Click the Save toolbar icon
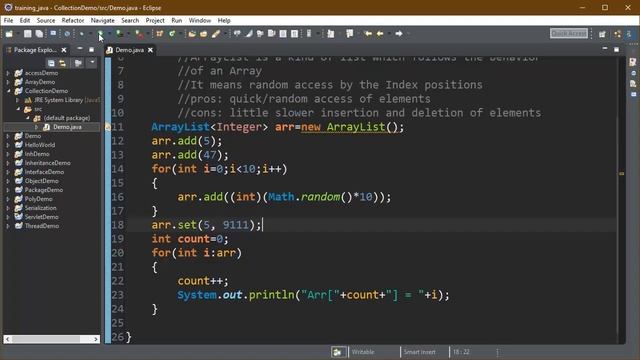The width and height of the screenshot is (640, 360). [27, 34]
